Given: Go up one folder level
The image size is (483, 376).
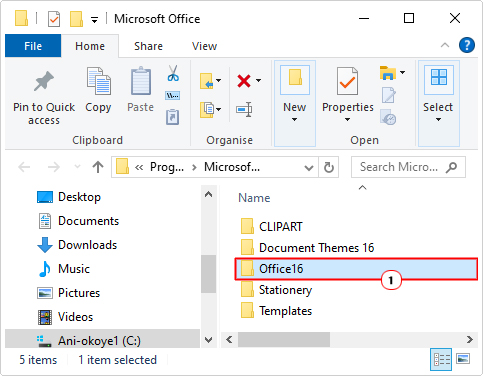Looking at the screenshot, I should pos(98,167).
